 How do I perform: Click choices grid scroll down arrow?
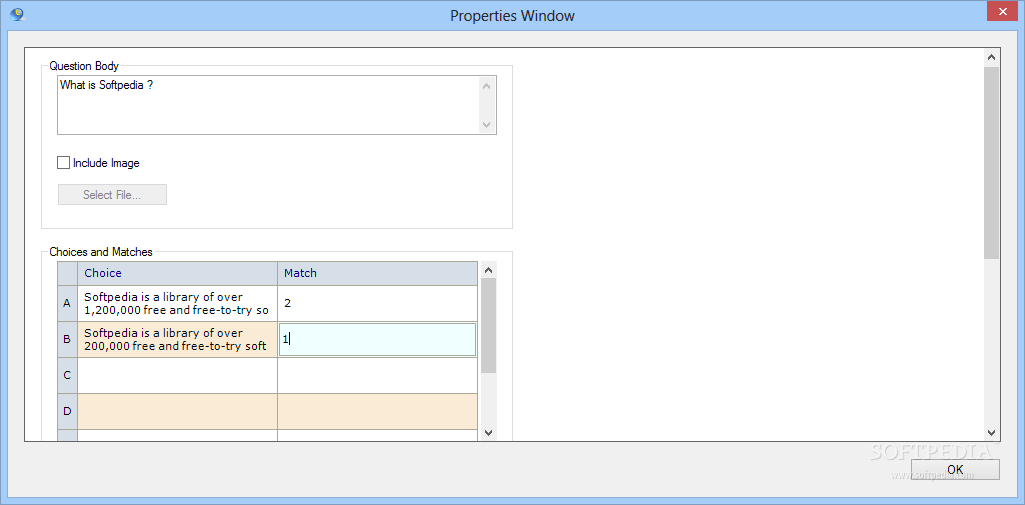point(488,432)
